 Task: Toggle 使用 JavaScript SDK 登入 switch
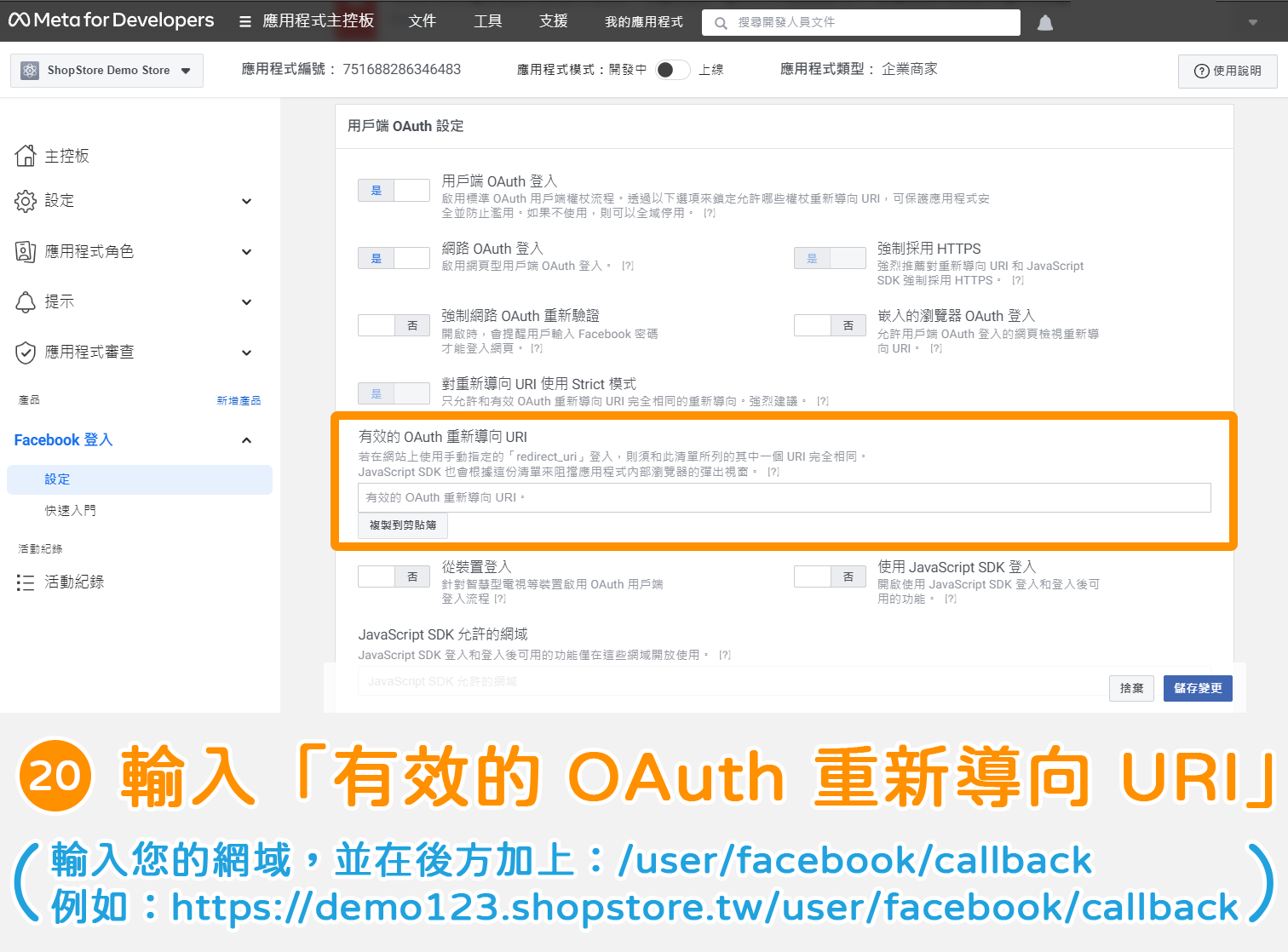coord(830,576)
